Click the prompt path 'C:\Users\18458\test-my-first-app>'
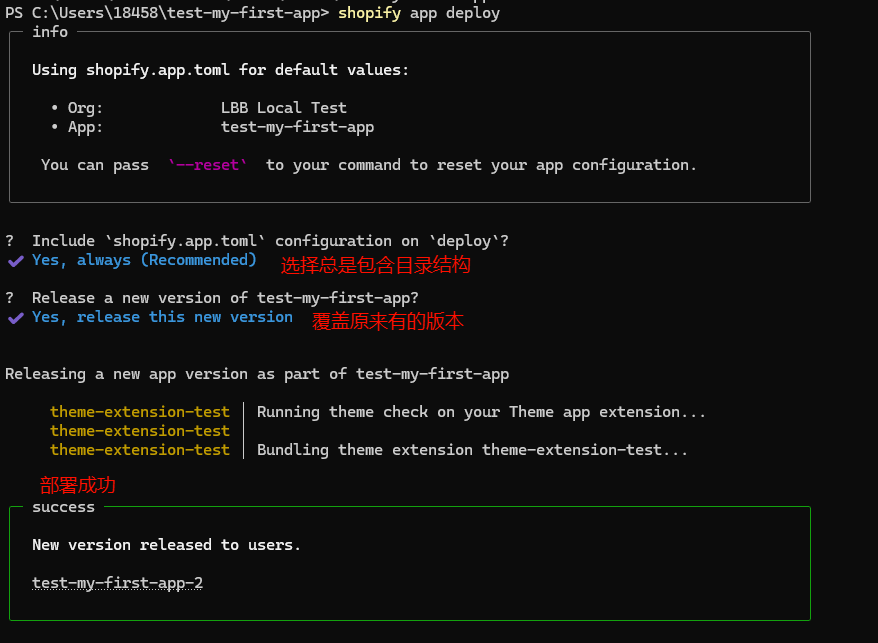The image size is (878, 643). click(180, 13)
